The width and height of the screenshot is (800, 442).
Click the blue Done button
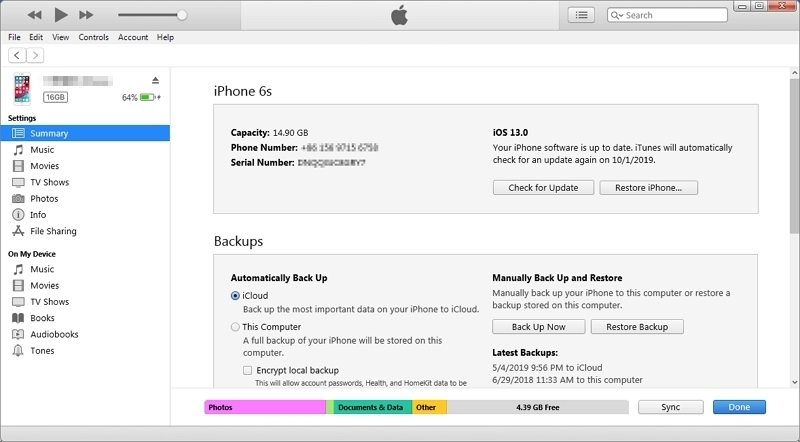739,407
